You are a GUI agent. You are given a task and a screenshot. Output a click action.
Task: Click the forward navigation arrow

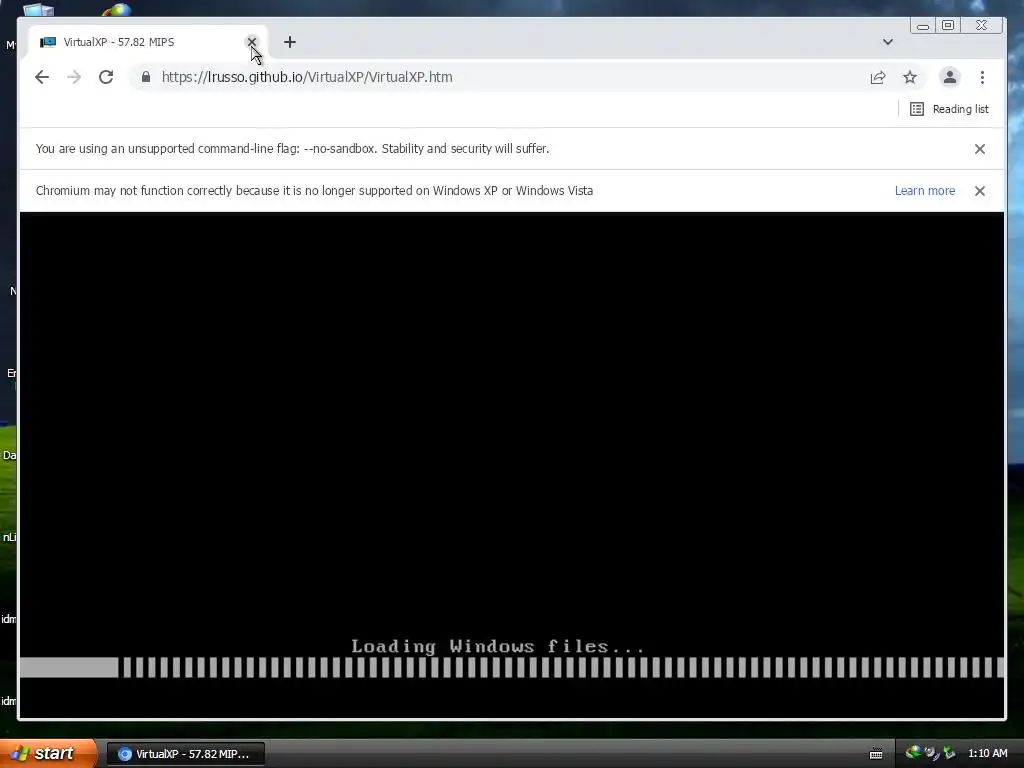point(74,77)
